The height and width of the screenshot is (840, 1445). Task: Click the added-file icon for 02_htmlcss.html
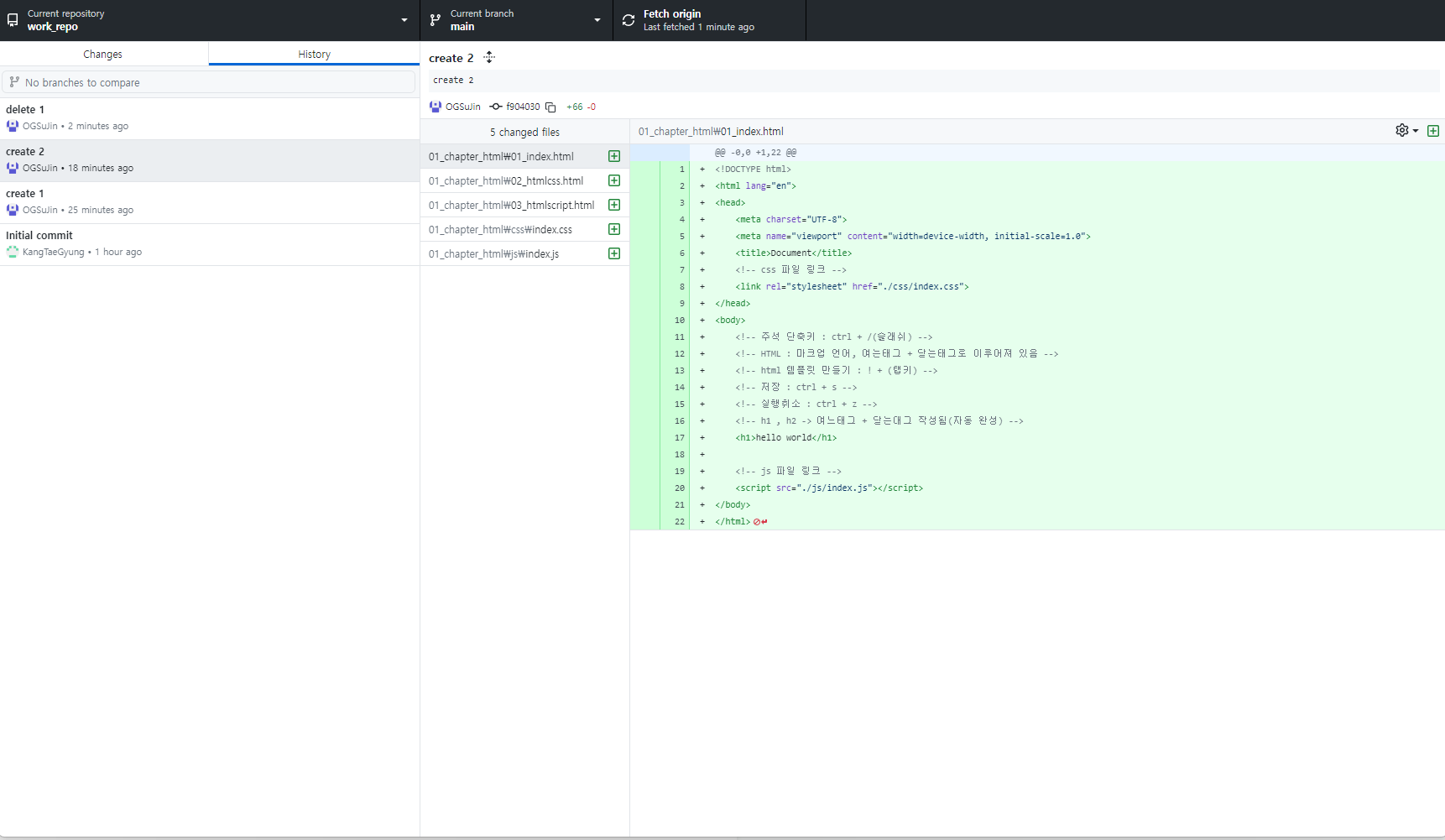tap(614, 181)
